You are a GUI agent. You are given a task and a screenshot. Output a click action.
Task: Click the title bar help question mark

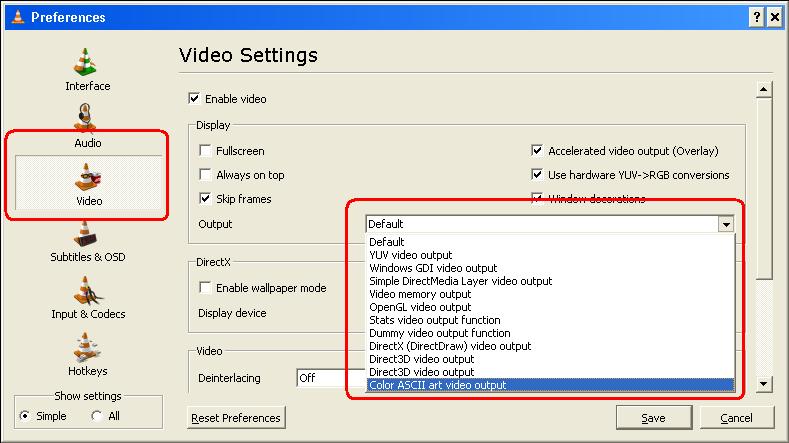(x=756, y=17)
